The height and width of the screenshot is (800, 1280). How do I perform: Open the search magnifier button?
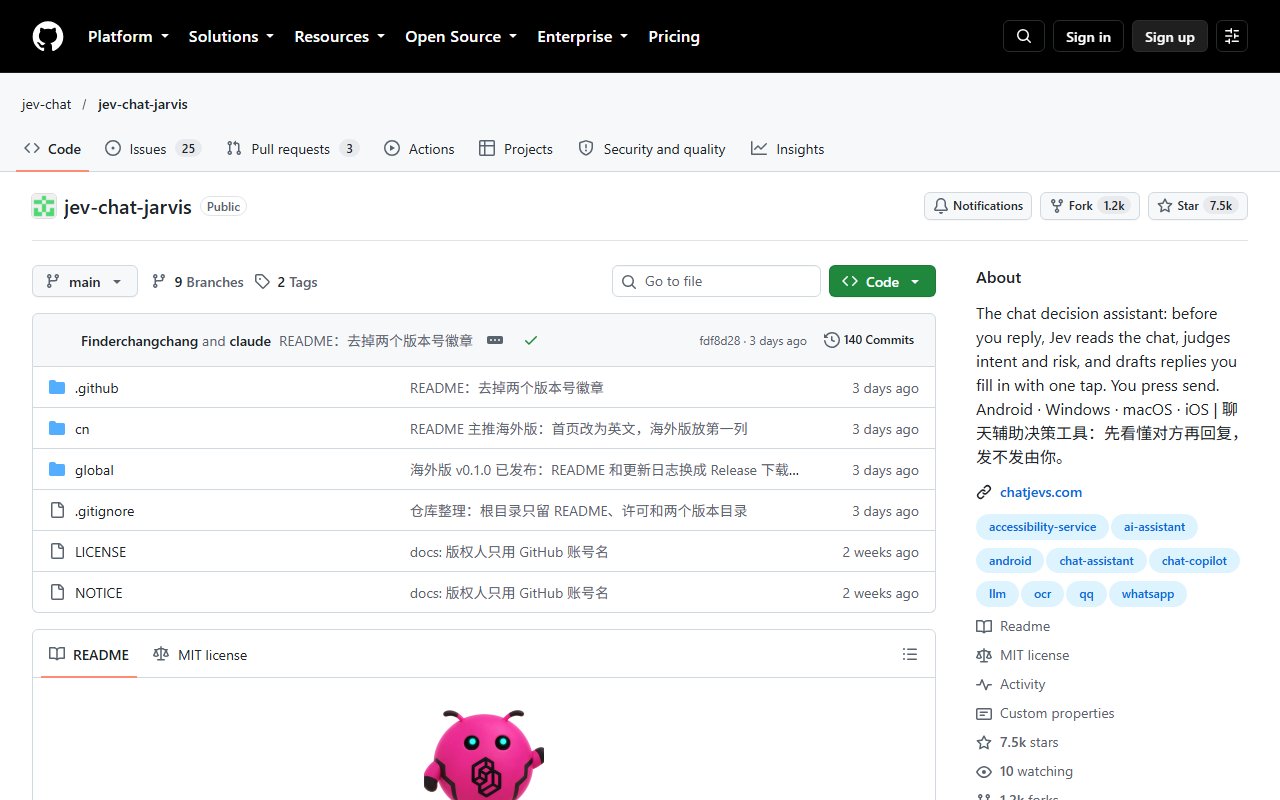click(1024, 37)
